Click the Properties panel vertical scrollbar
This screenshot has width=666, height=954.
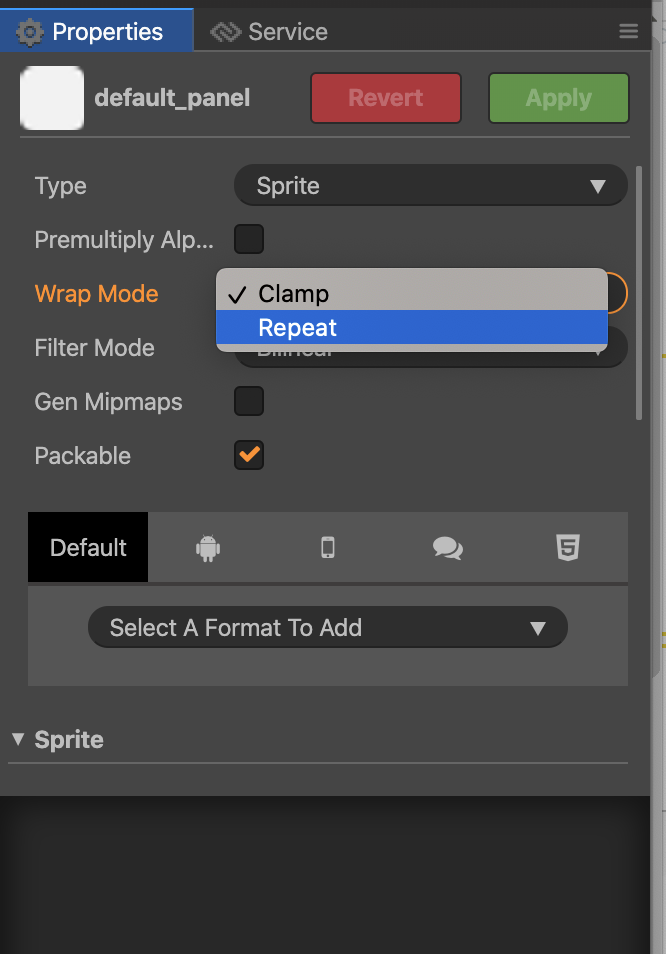(x=640, y=300)
